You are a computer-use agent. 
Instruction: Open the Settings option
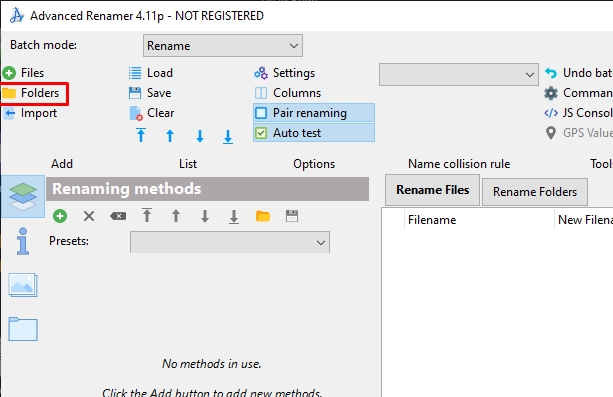[285, 73]
